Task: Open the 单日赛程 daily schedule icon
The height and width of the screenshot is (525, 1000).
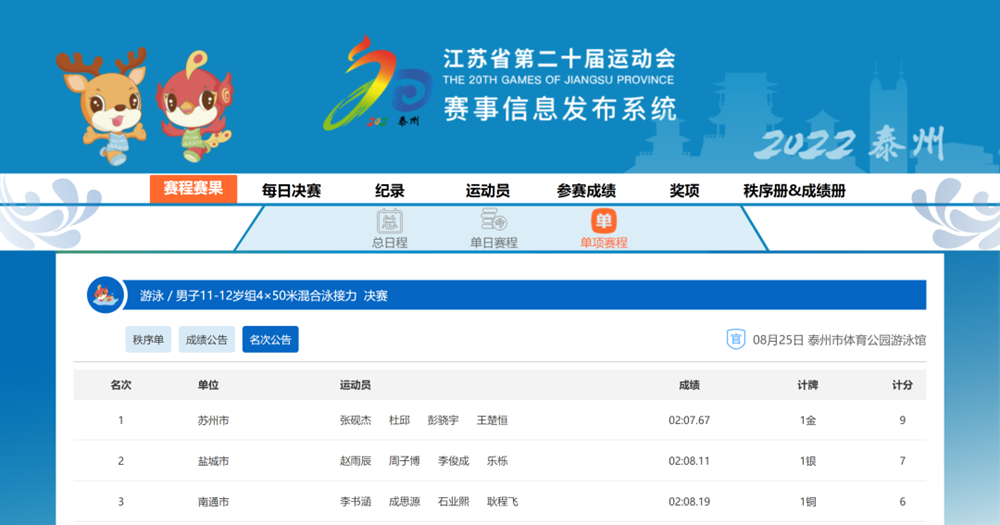Action: [x=494, y=221]
